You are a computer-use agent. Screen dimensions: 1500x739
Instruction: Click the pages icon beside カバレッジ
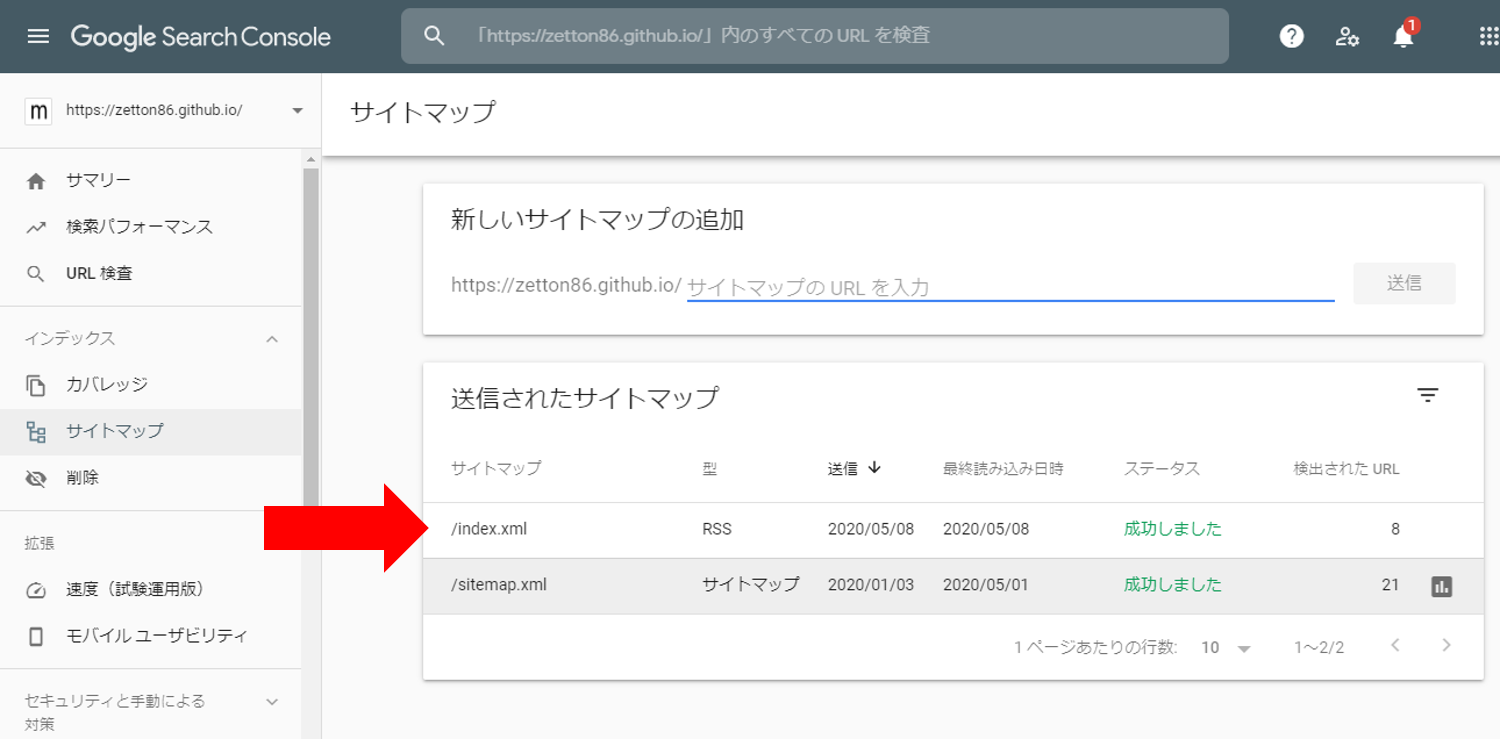click(x=36, y=385)
